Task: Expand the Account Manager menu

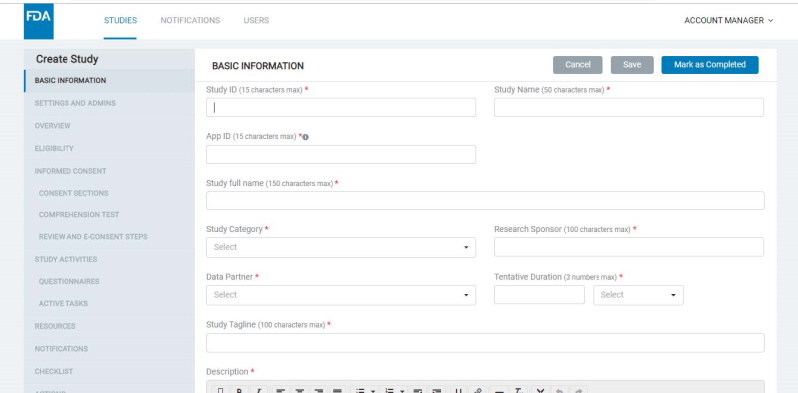Action: click(728, 20)
